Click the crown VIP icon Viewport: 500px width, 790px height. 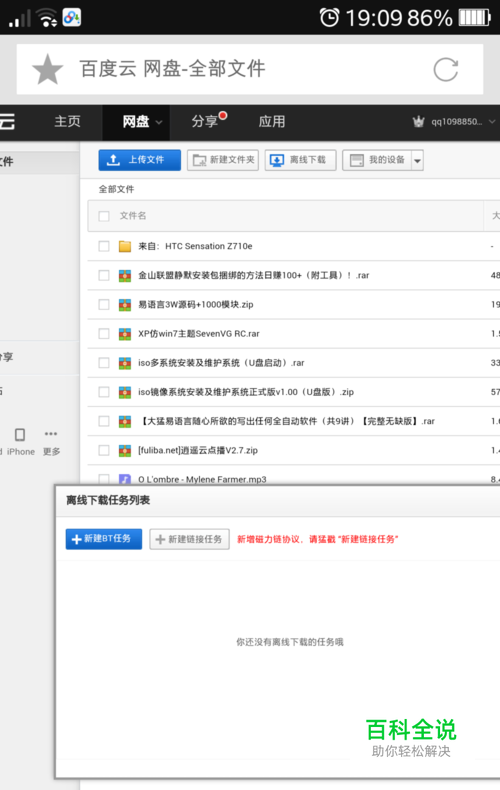418,121
